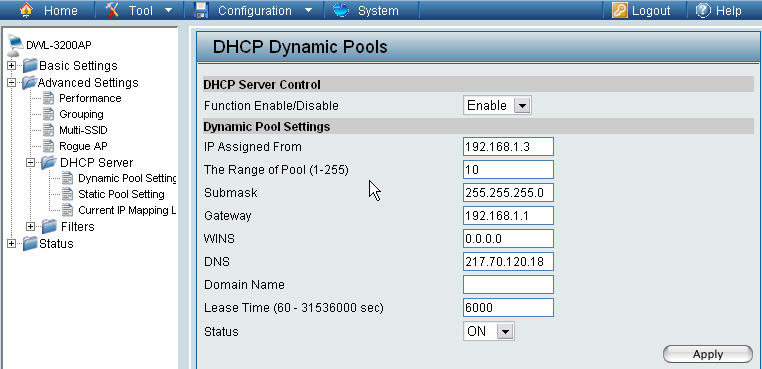This screenshot has height=369, width=762.
Task: Click the Home house icon
Action: tap(27, 10)
